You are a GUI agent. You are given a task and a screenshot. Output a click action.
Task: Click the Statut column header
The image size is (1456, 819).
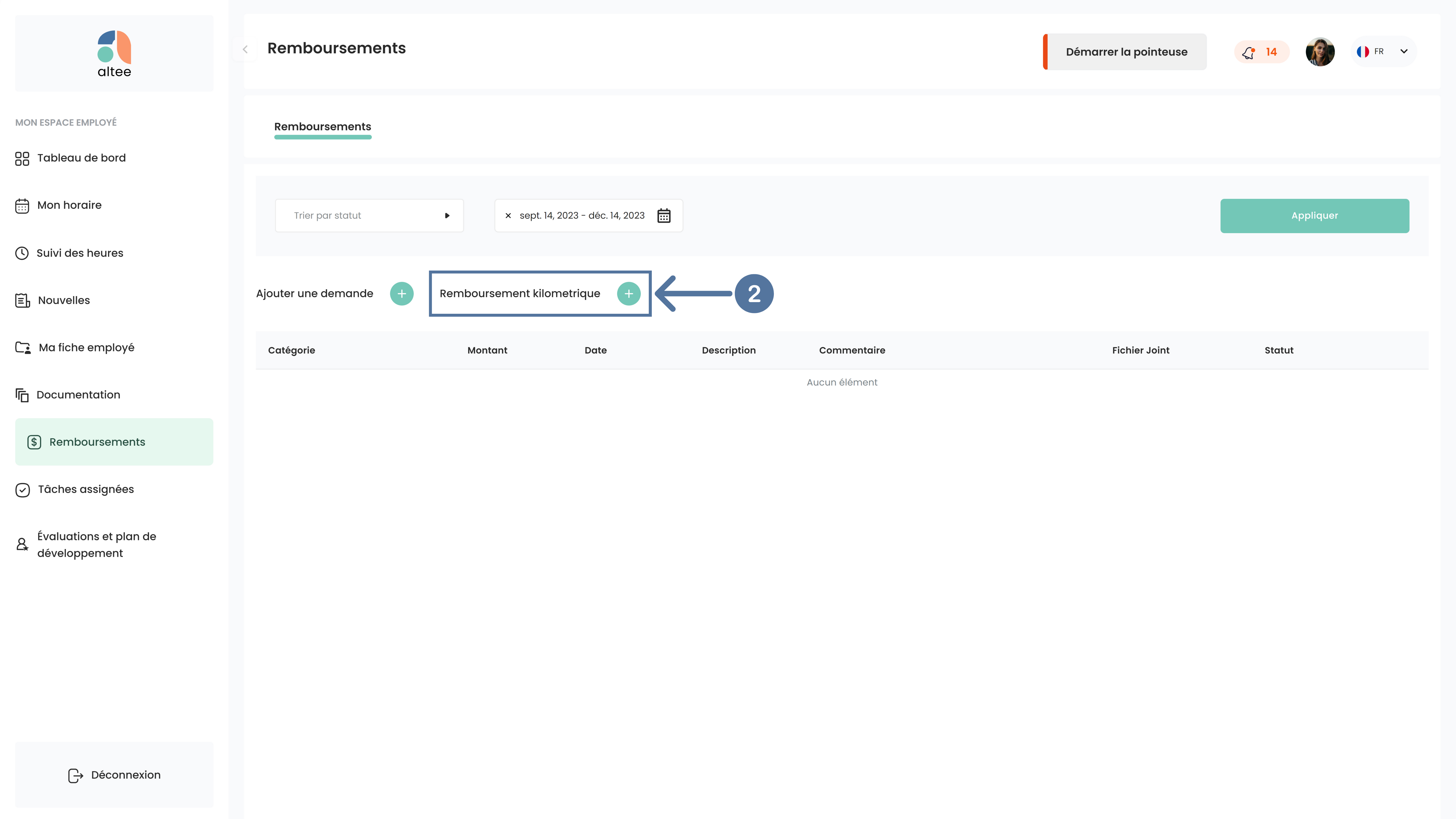pyautogui.click(x=1279, y=350)
